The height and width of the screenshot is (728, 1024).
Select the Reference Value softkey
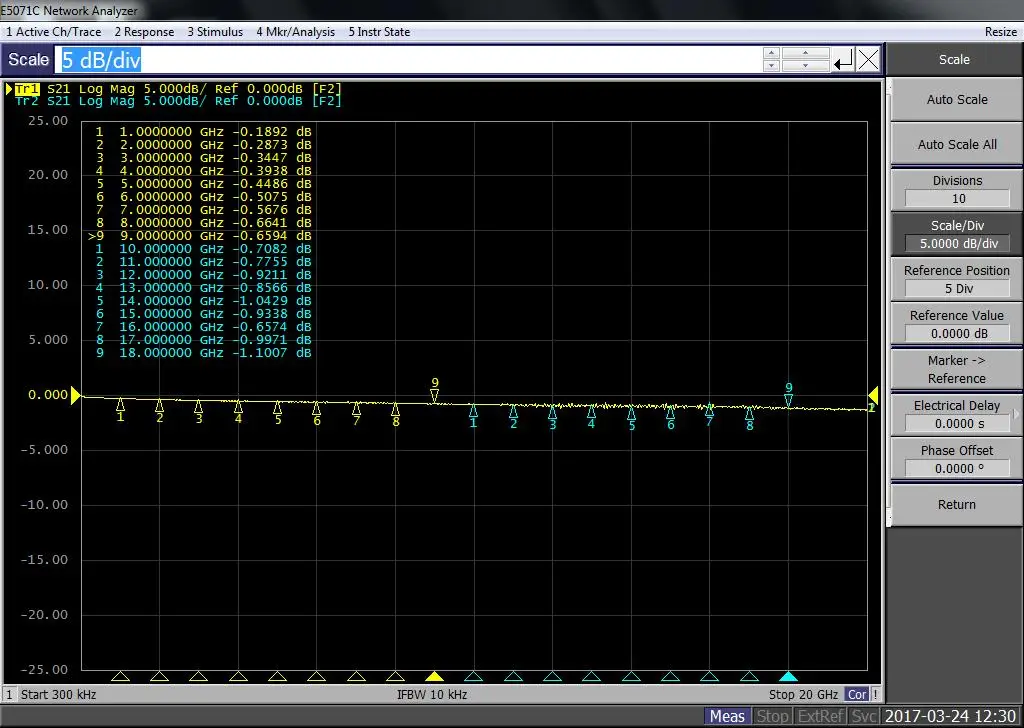(x=957, y=324)
